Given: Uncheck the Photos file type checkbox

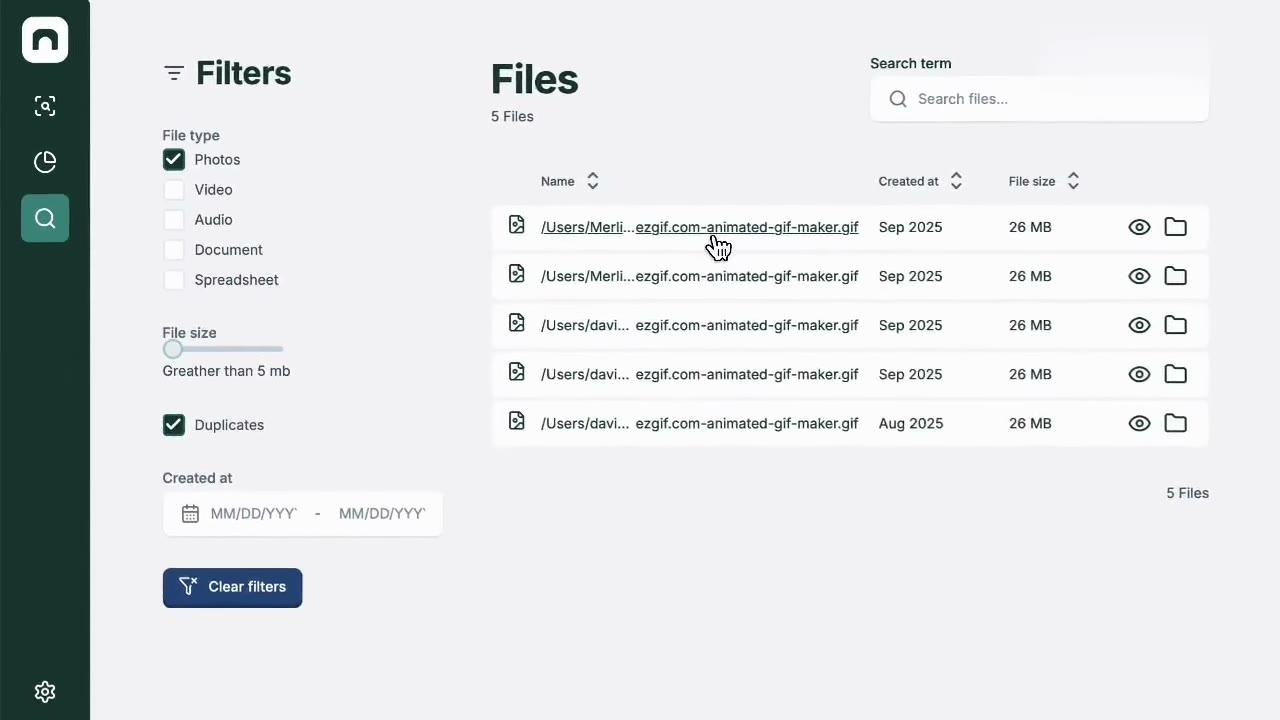Looking at the screenshot, I should (x=174, y=160).
